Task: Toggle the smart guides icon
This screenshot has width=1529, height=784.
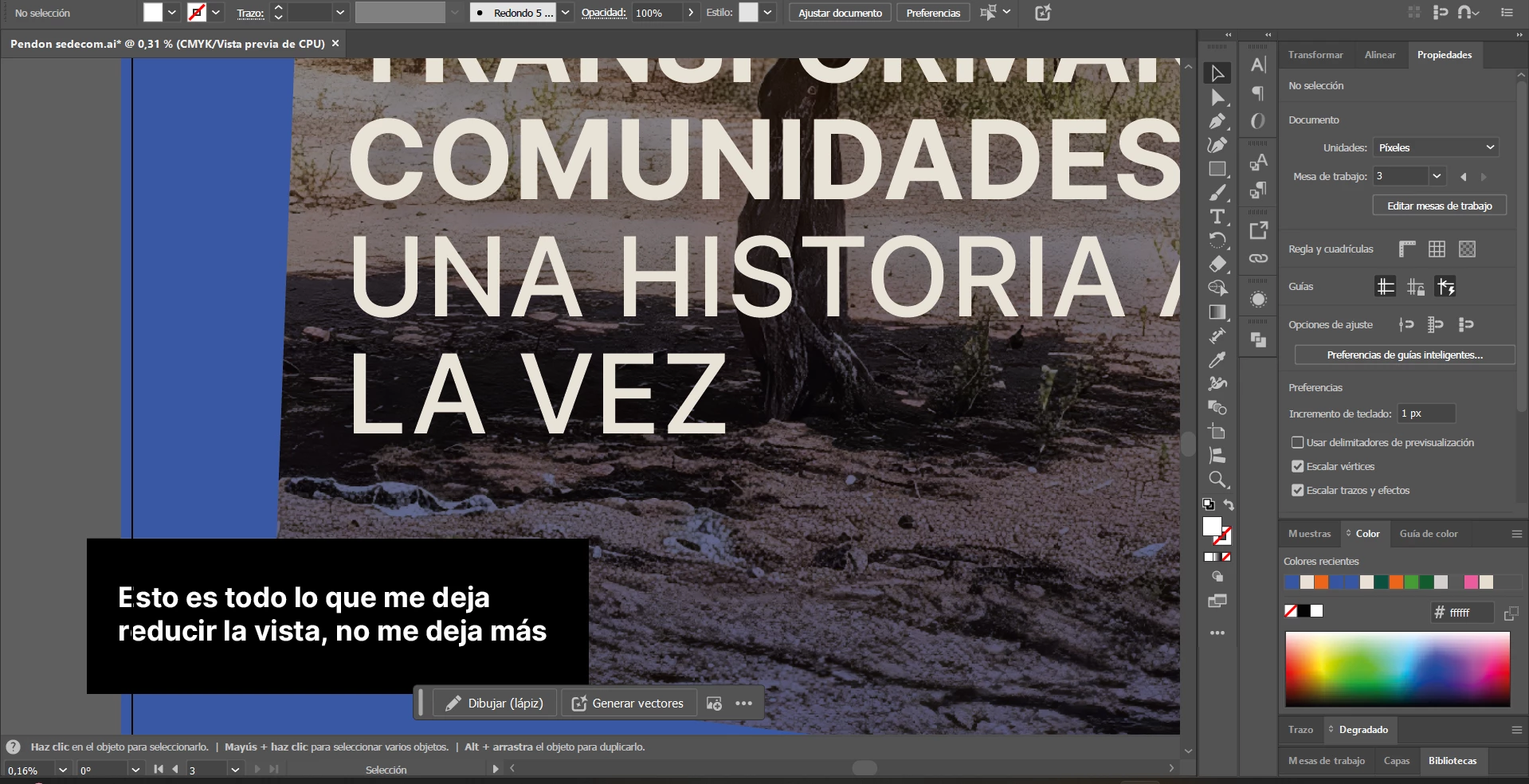Action: tap(1445, 287)
